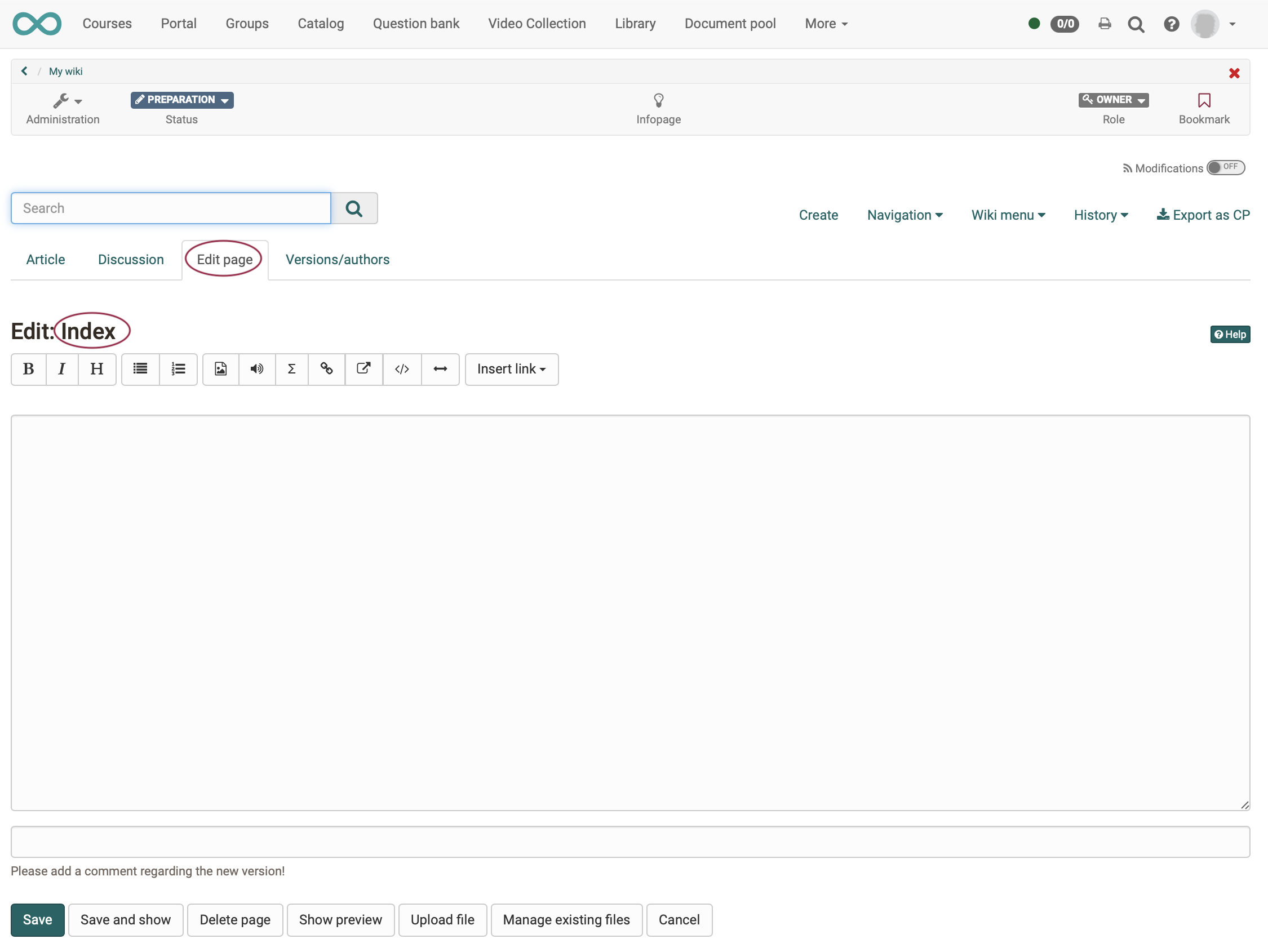Insert a numbered list

178,369
